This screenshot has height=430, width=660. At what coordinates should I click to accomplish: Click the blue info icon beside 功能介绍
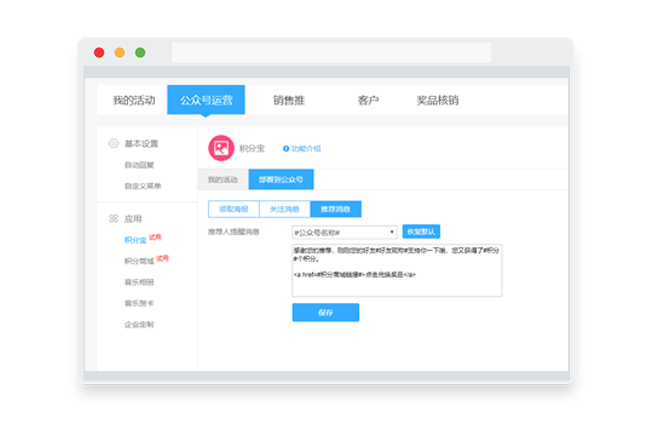point(286,149)
